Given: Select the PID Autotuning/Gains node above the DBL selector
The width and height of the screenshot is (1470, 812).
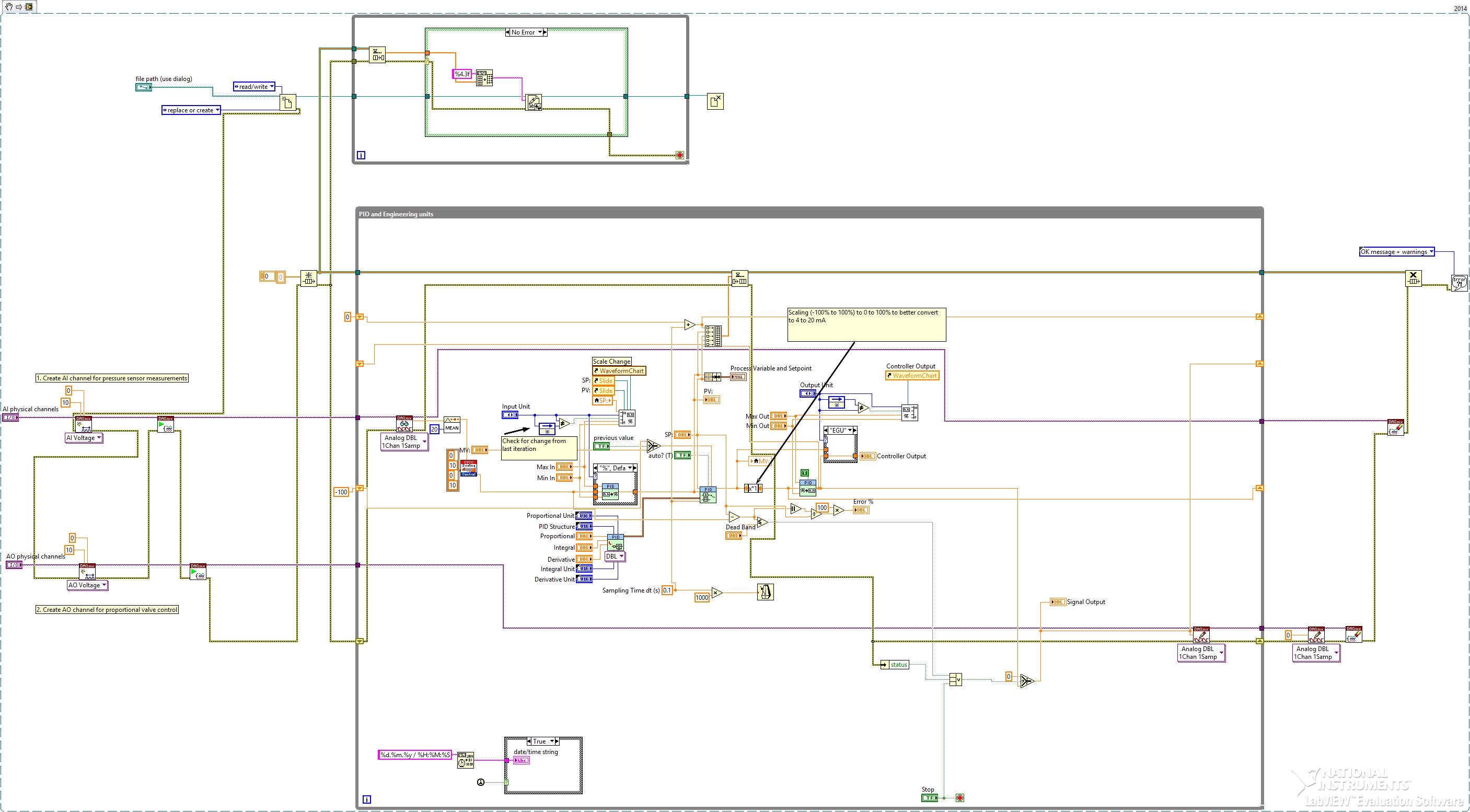Looking at the screenshot, I should pos(616,542).
